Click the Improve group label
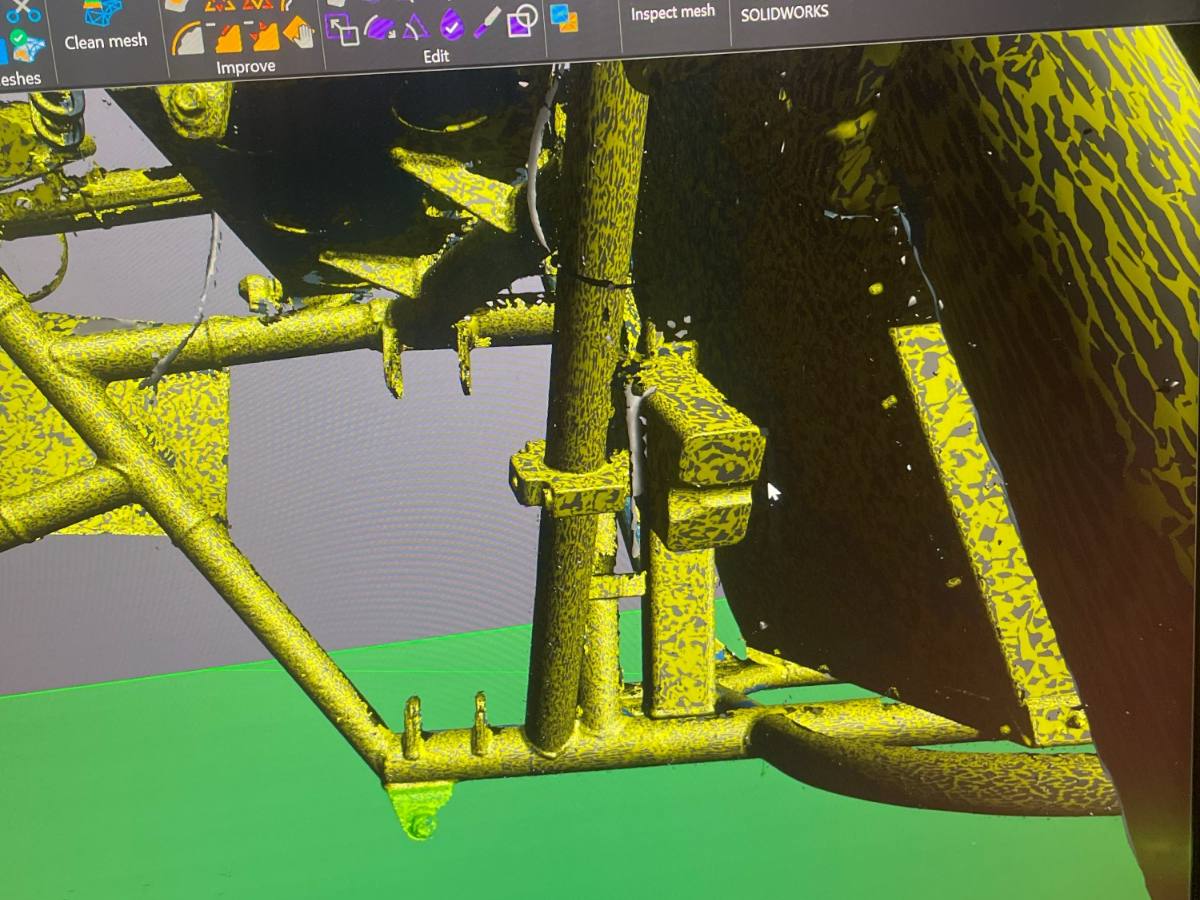The image size is (1200, 900). coord(246,67)
